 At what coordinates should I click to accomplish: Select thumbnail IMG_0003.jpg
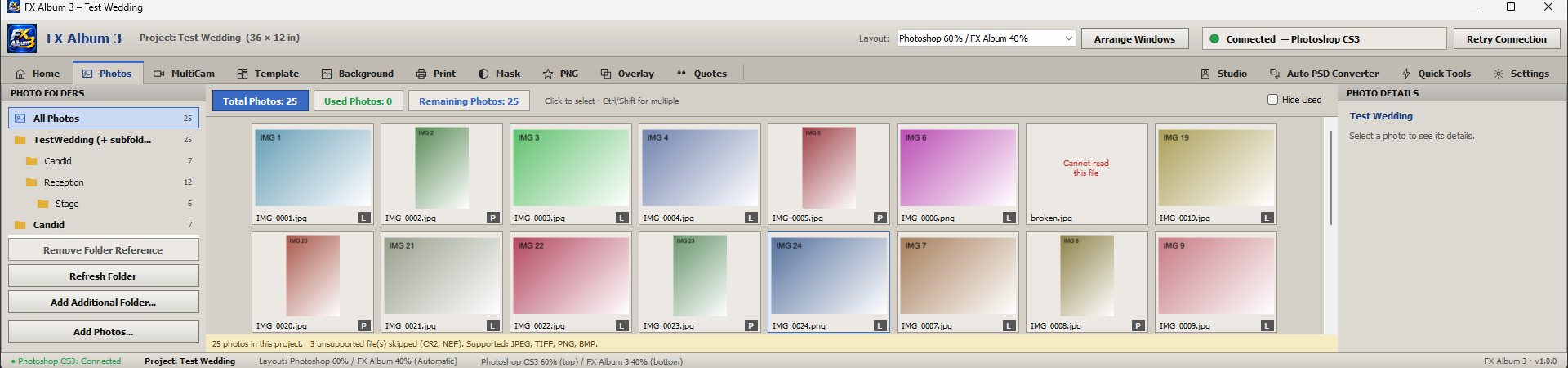coord(571,174)
